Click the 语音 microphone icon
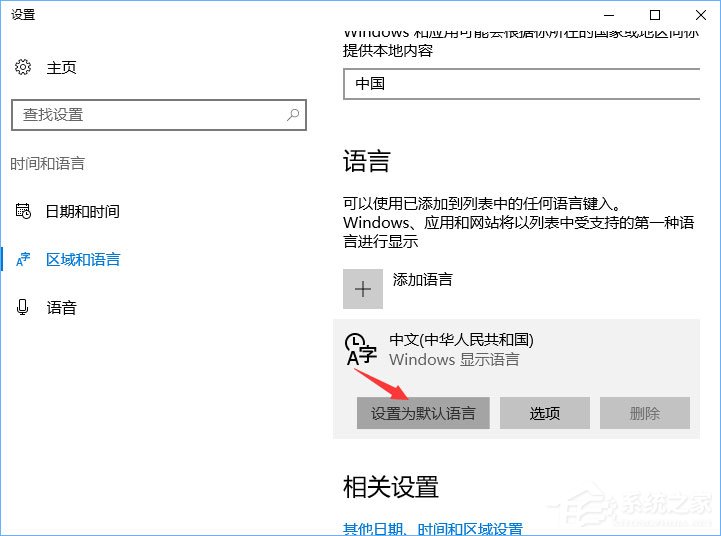 point(23,307)
